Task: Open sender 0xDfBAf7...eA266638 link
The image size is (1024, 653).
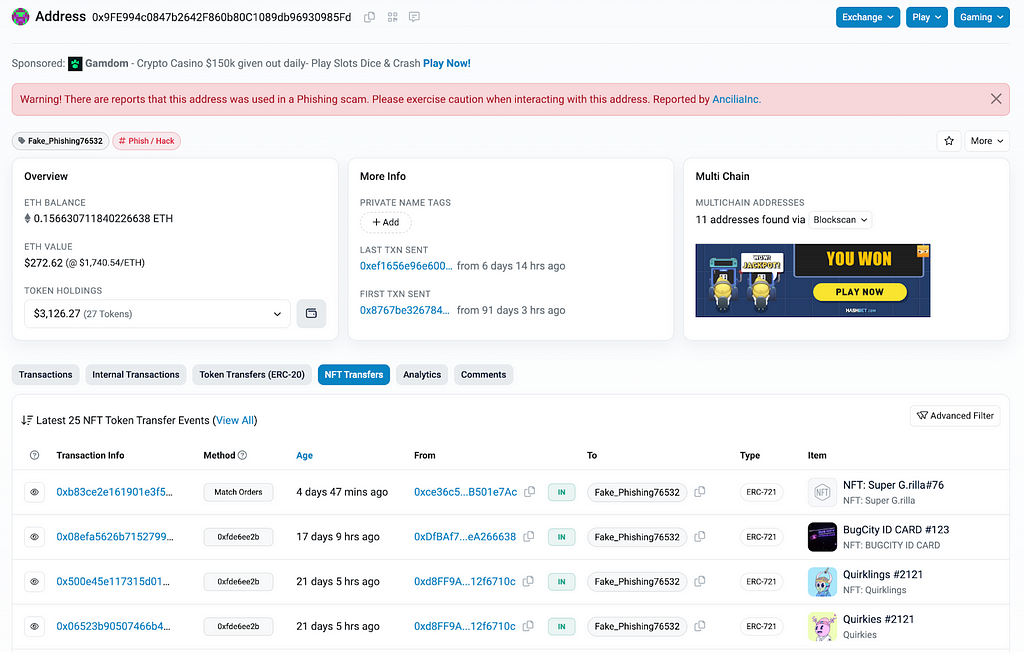Action: pyautogui.click(x=465, y=537)
